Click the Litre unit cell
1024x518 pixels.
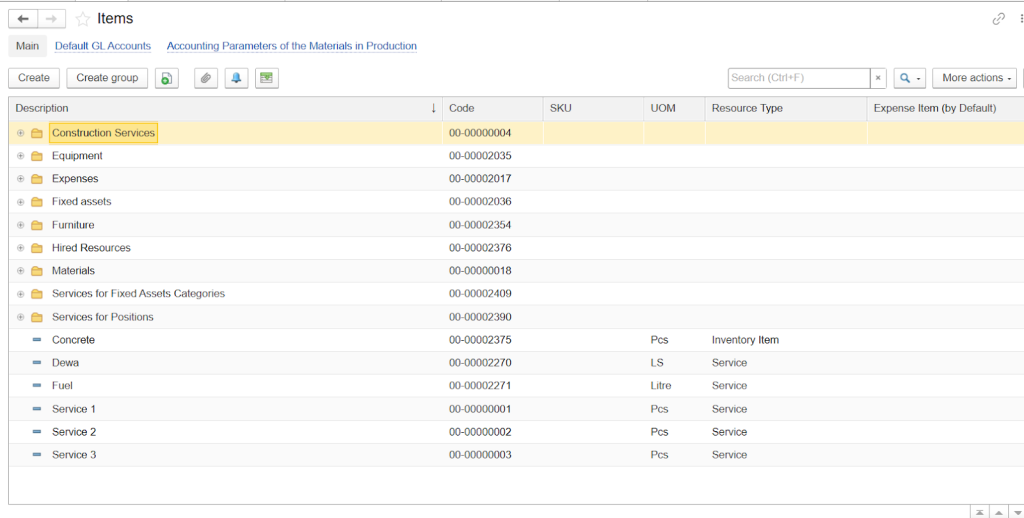click(x=661, y=385)
